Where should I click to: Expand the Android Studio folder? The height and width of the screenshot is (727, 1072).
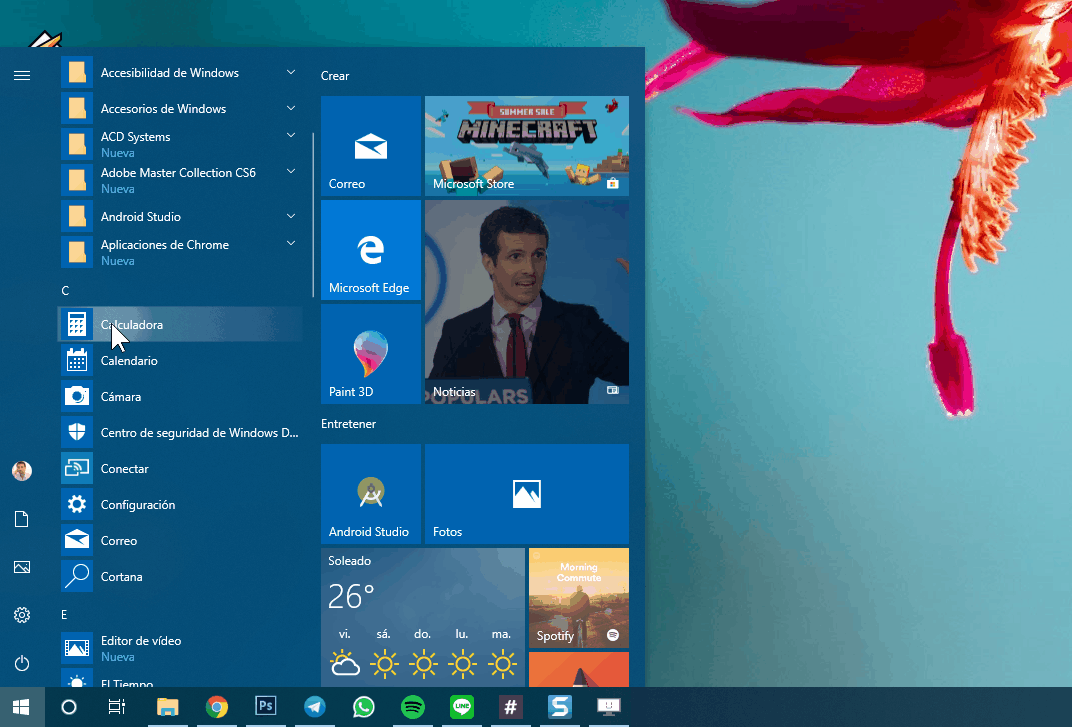tap(180, 216)
